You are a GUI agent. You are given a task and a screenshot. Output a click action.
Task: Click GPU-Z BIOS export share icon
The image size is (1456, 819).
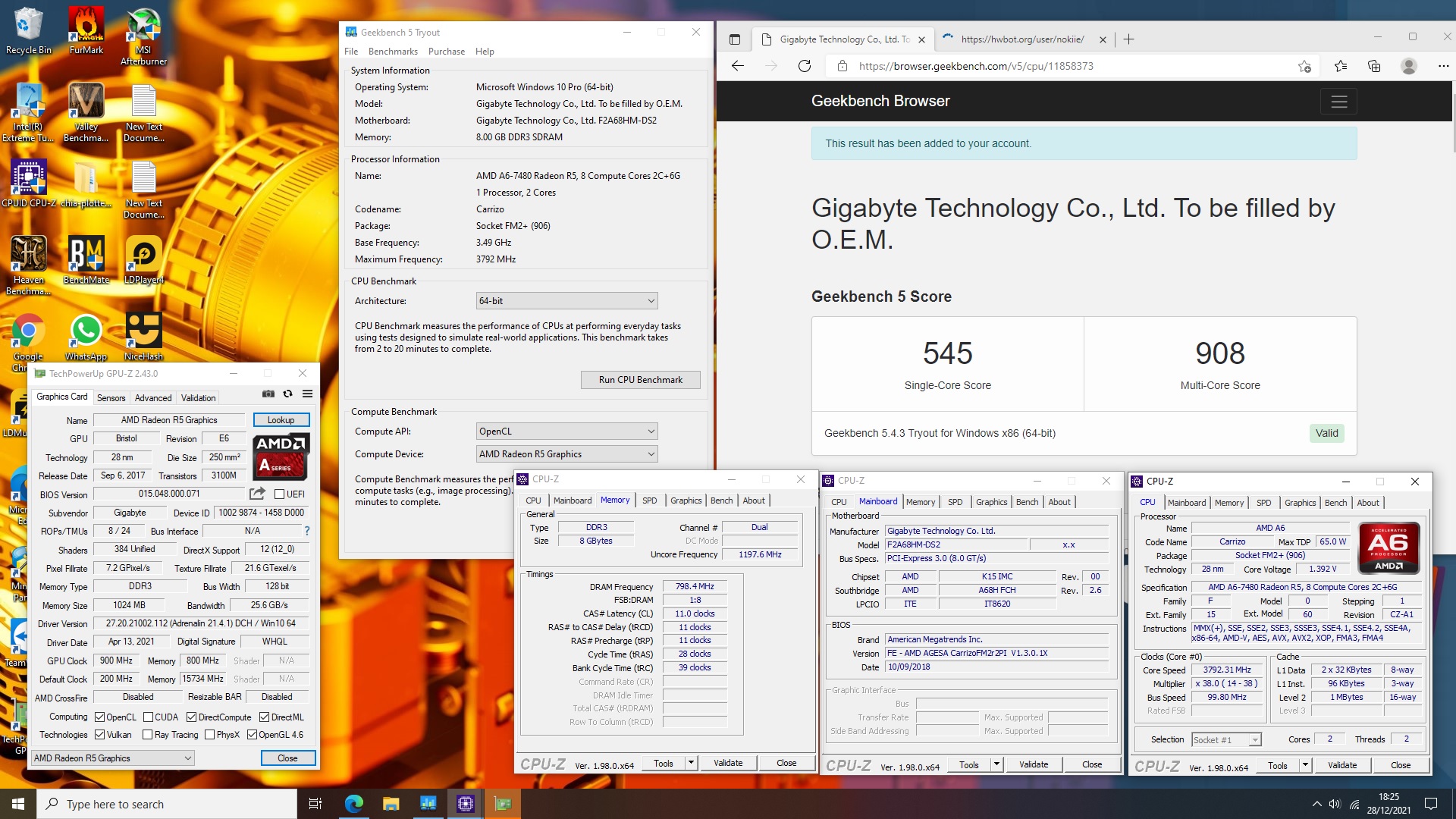258,494
